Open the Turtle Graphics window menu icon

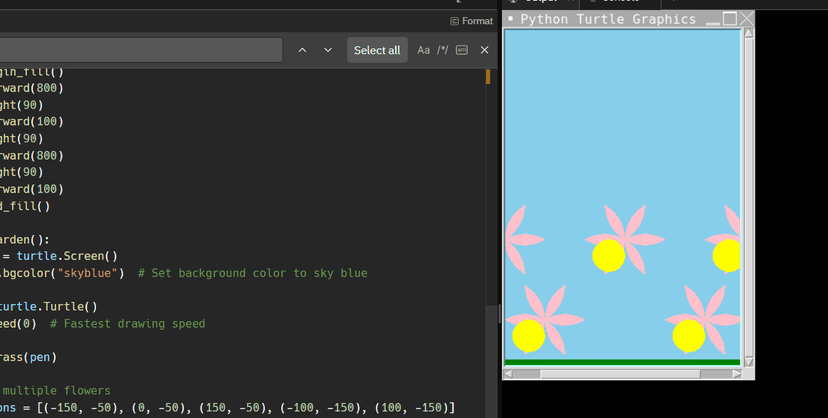click(x=511, y=19)
